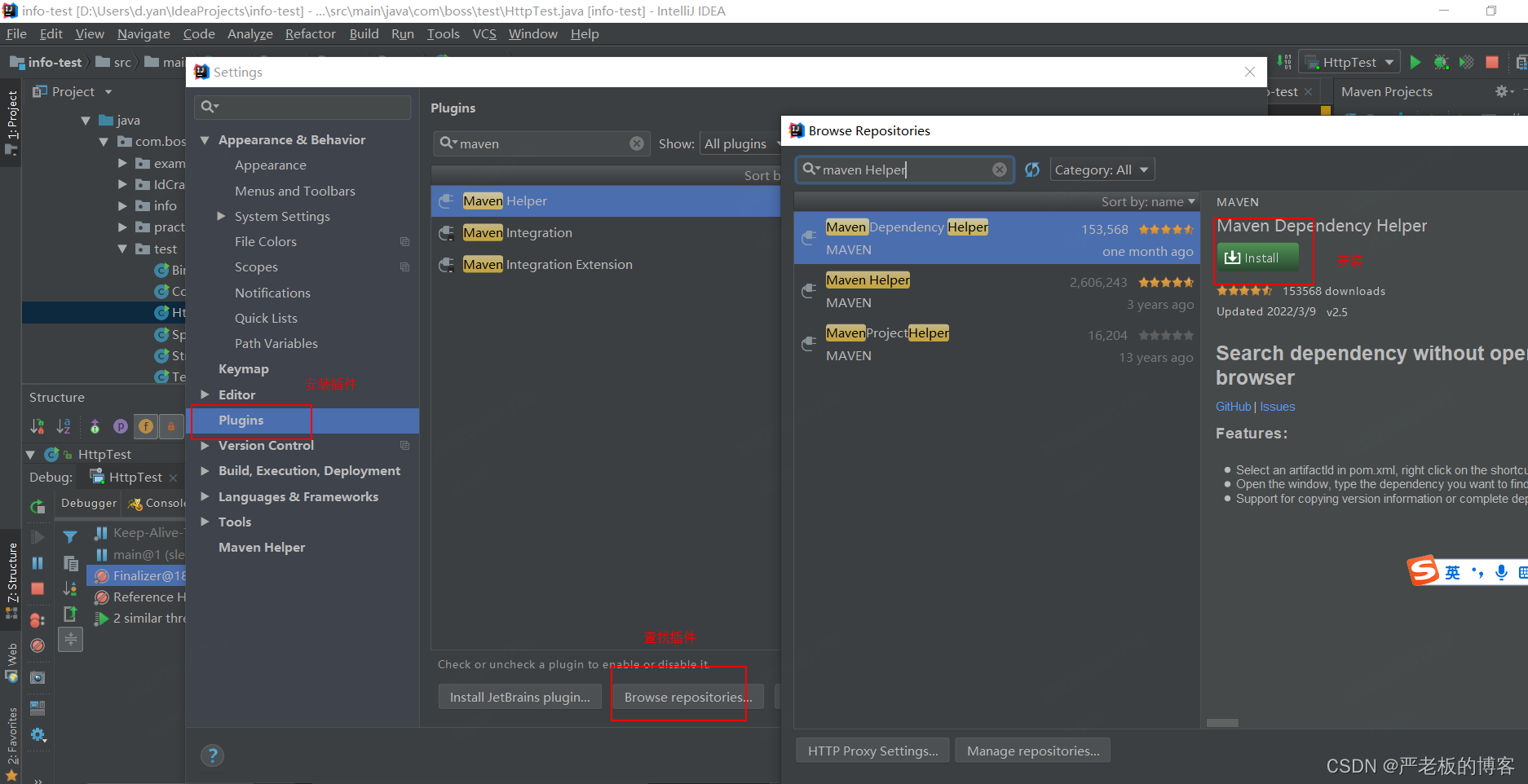Click Manage repositories... button
1528x784 pixels.
coord(1033,751)
